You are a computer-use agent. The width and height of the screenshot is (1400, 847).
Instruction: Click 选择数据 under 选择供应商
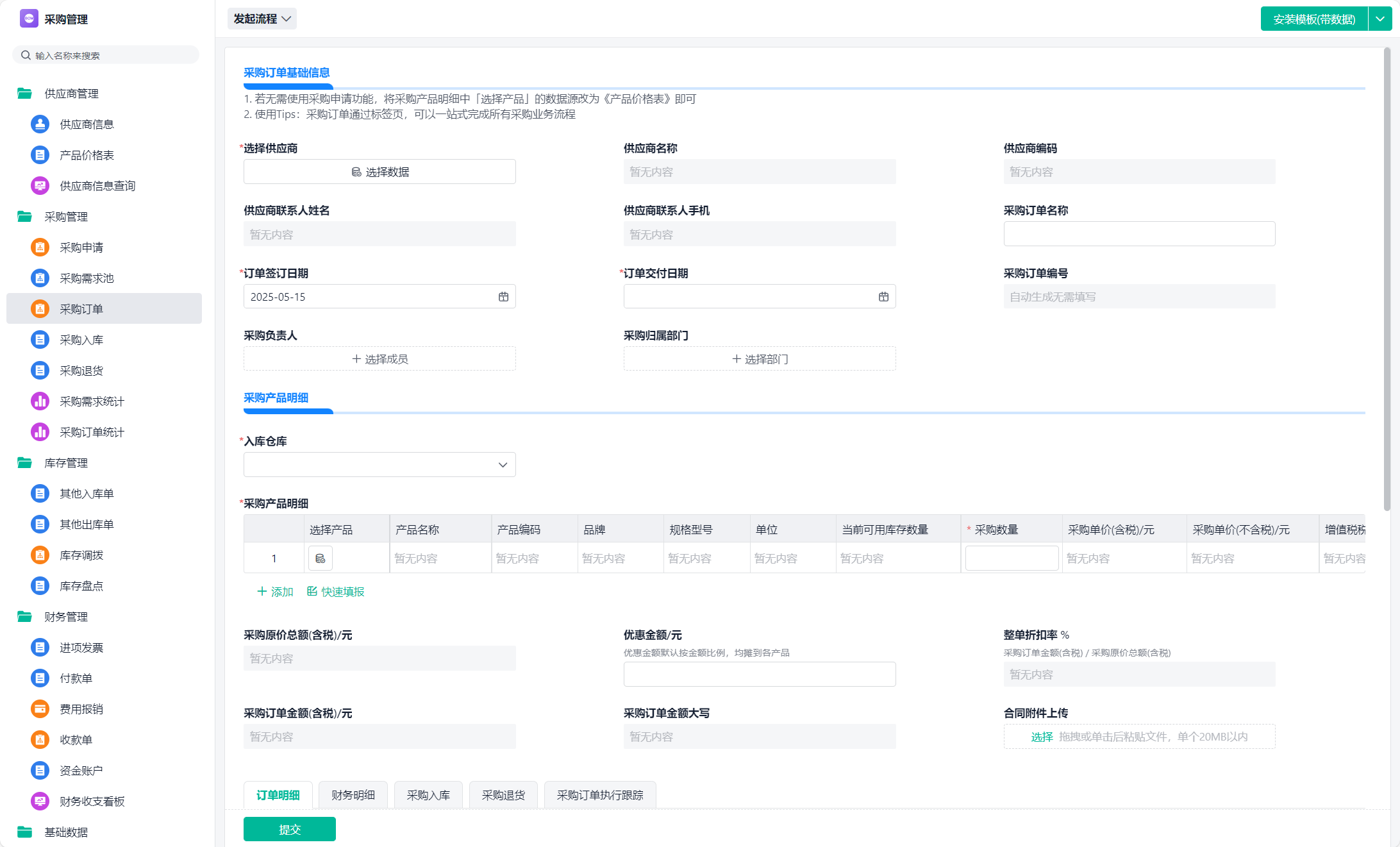[379, 172]
